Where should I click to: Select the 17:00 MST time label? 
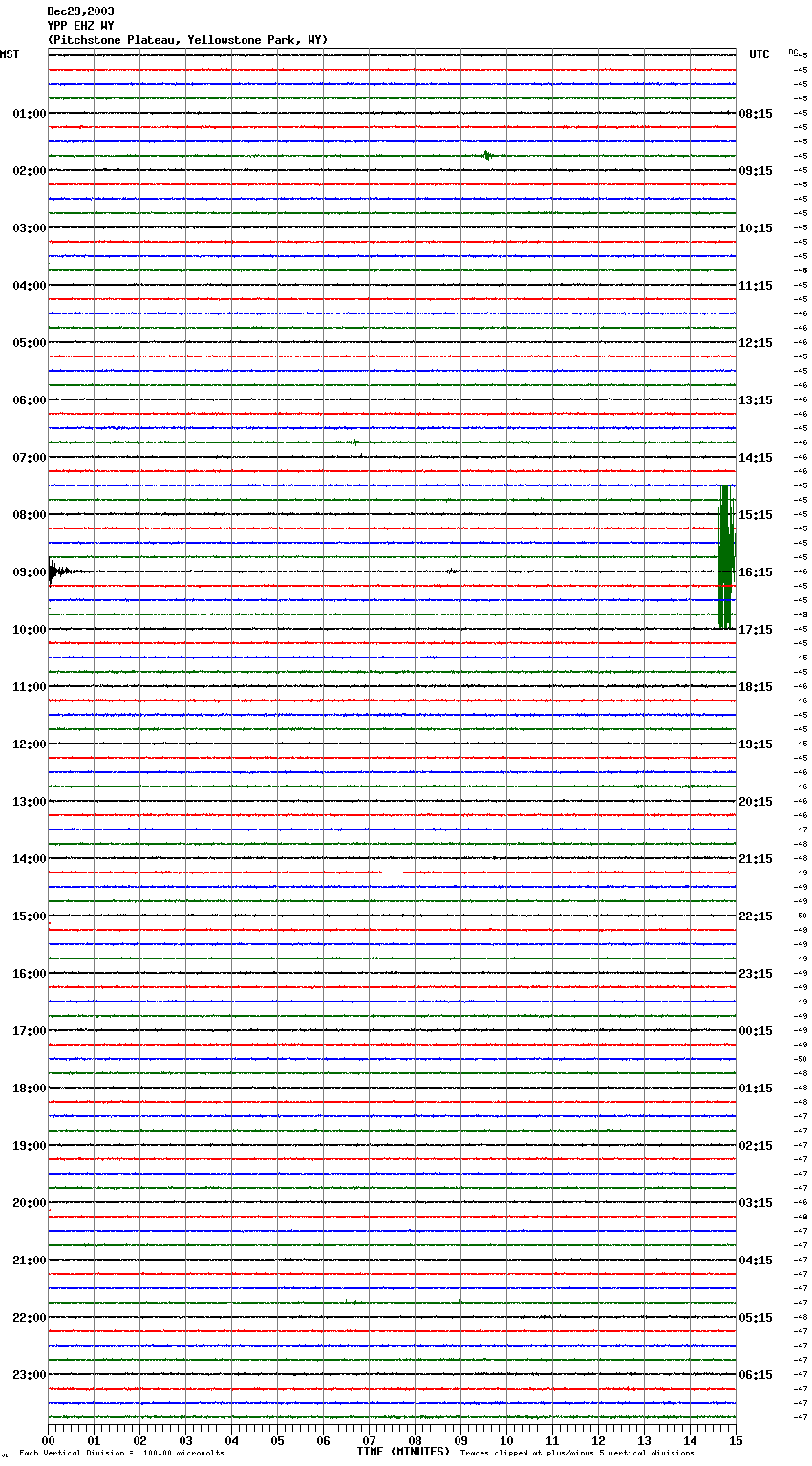tap(29, 1031)
